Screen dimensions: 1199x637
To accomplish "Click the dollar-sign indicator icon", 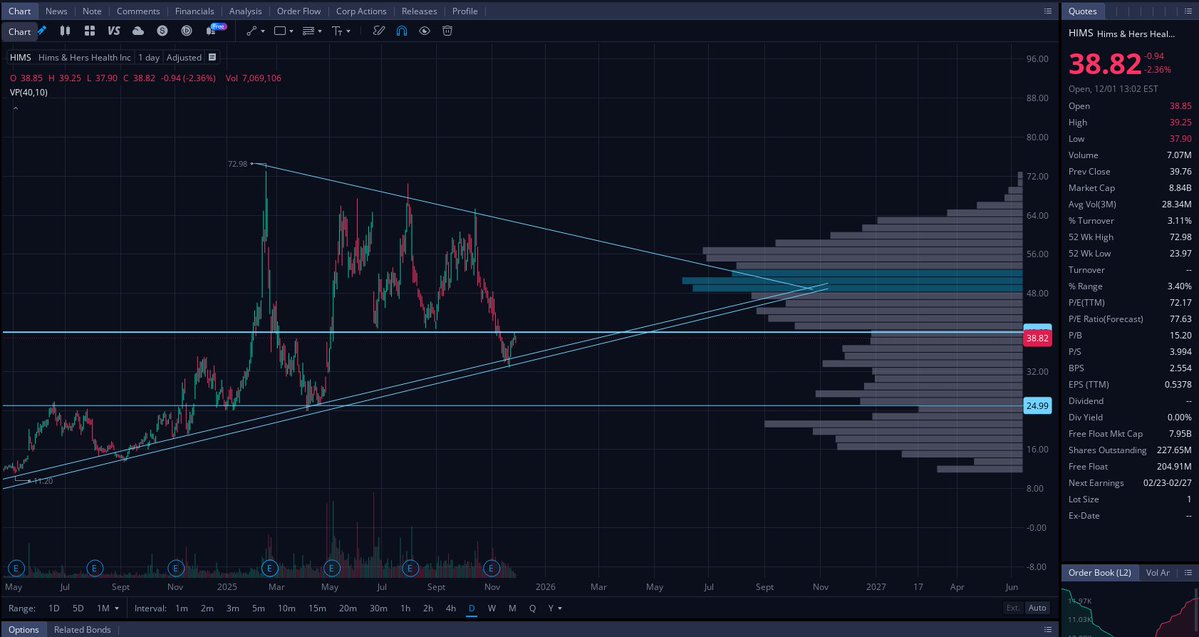I will 161,31.
